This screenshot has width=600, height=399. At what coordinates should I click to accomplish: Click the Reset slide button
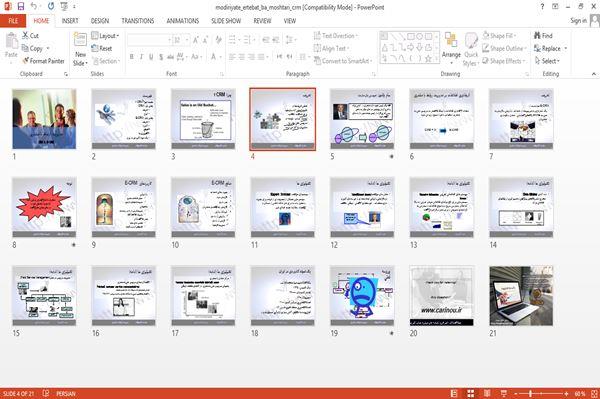coord(102,48)
